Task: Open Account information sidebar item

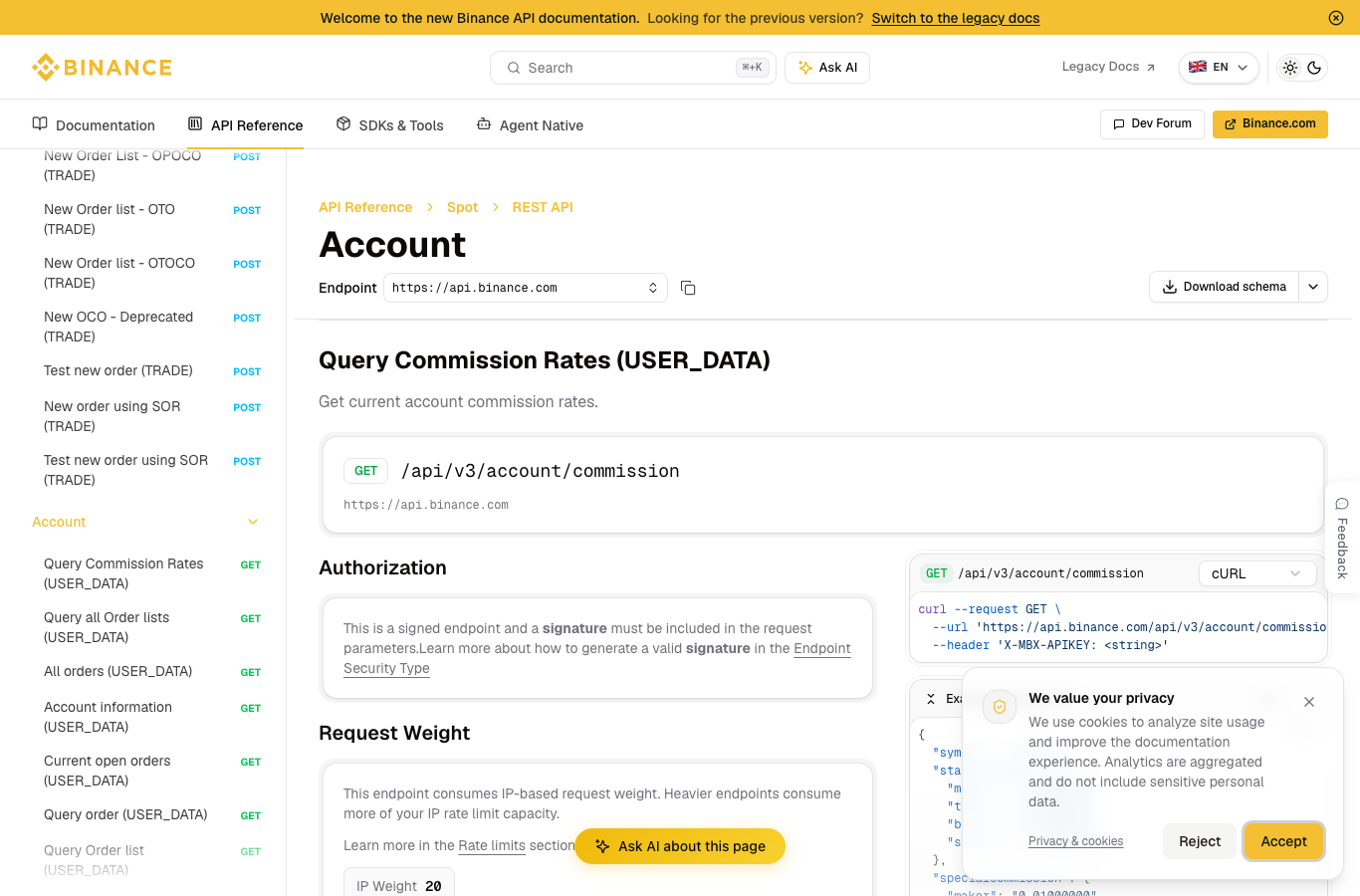Action: click(152, 717)
